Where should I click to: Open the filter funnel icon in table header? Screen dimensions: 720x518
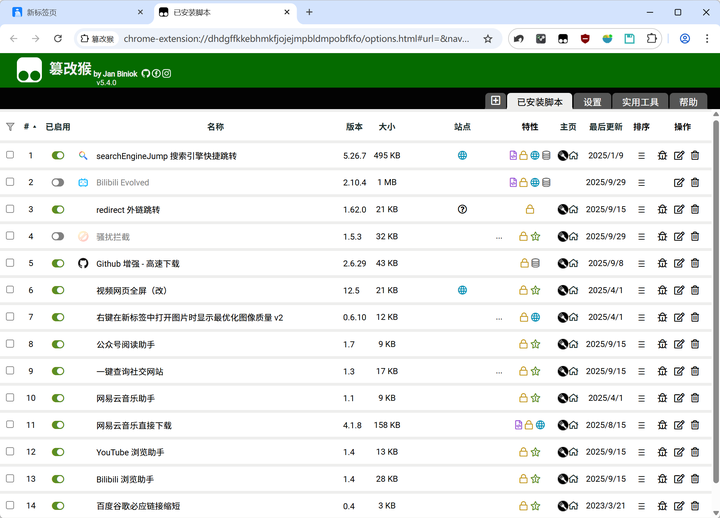click(x=10, y=127)
